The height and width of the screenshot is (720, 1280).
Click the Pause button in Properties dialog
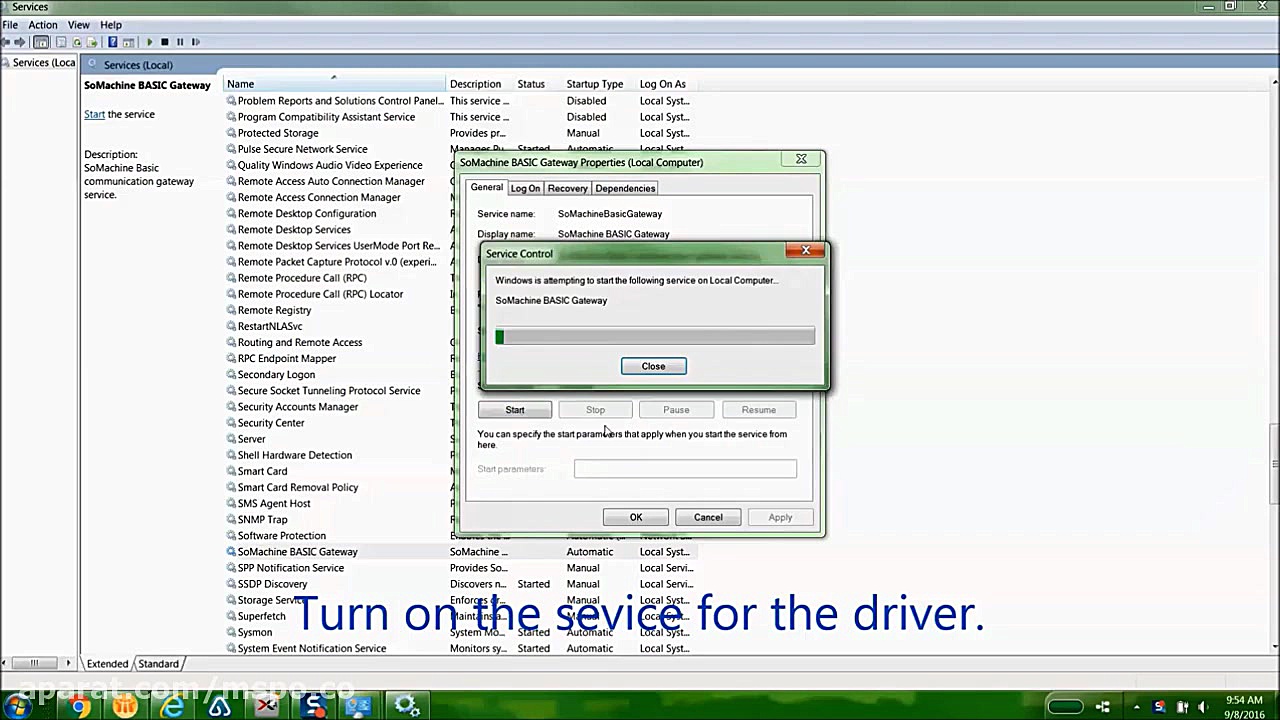(x=676, y=410)
